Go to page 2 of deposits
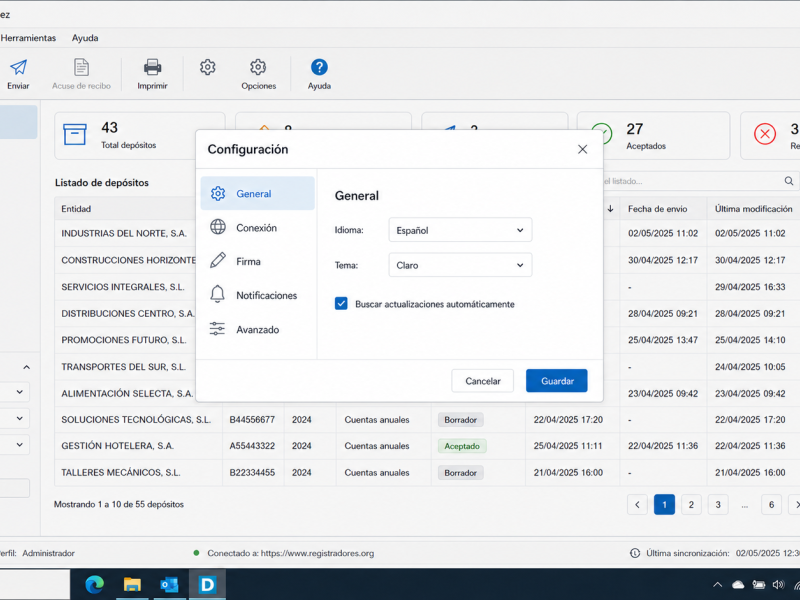Viewport: 800px width, 600px height. point(691,505)
